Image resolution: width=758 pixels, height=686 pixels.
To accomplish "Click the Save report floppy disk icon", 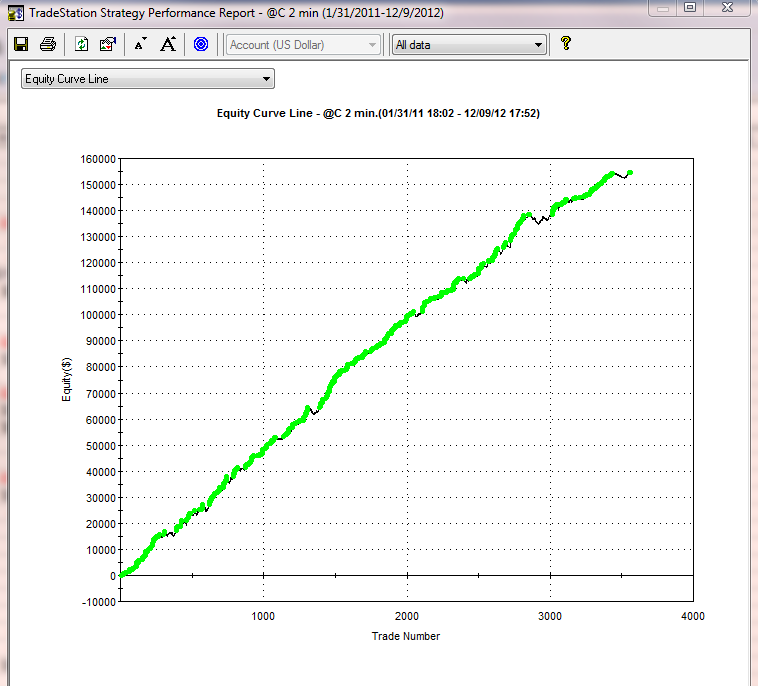I will (20, 44).
